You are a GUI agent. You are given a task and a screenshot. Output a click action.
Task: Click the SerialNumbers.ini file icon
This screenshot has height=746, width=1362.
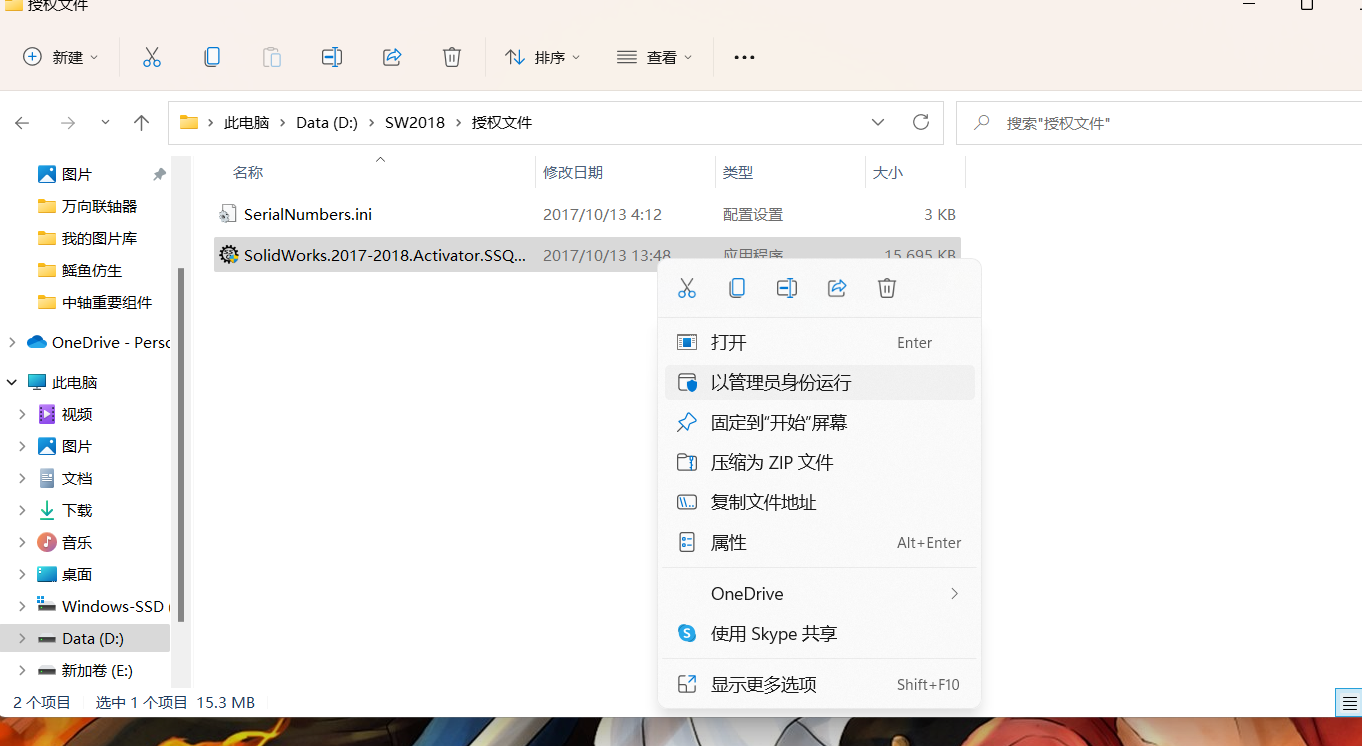(x=228, y=214)
